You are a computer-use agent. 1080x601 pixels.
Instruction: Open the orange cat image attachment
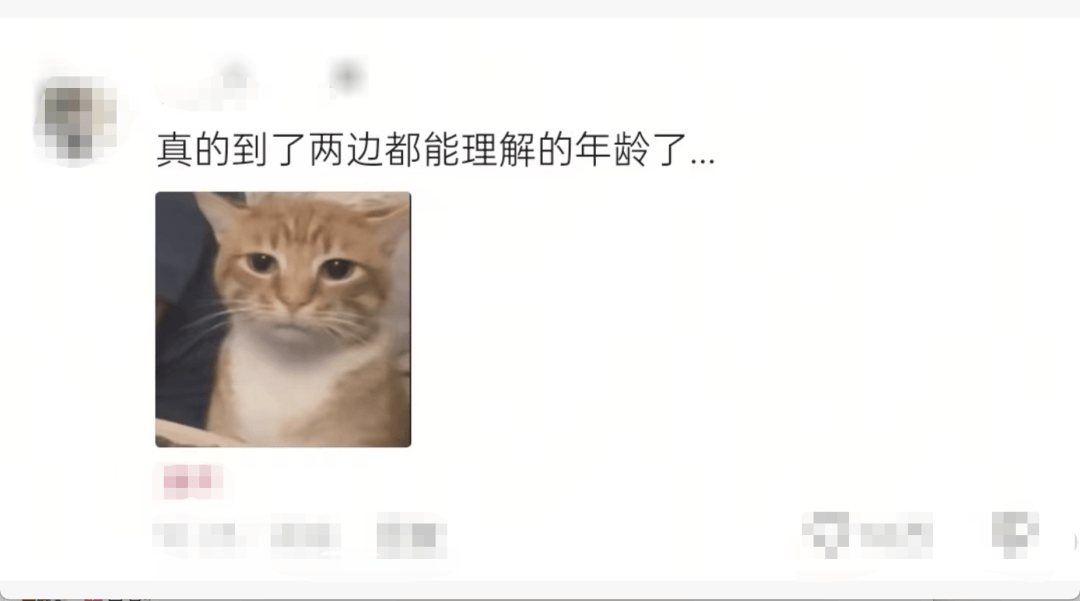(283, 319)
